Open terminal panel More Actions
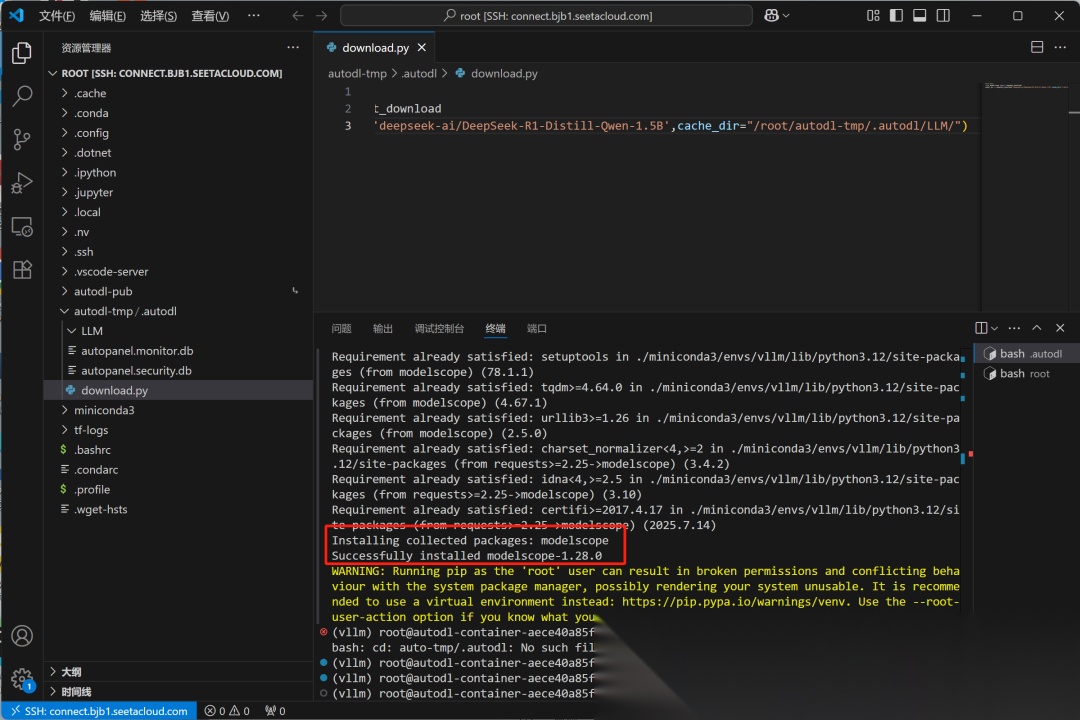The width and height of the screenshot is (1080, 720). (1014, 328)
